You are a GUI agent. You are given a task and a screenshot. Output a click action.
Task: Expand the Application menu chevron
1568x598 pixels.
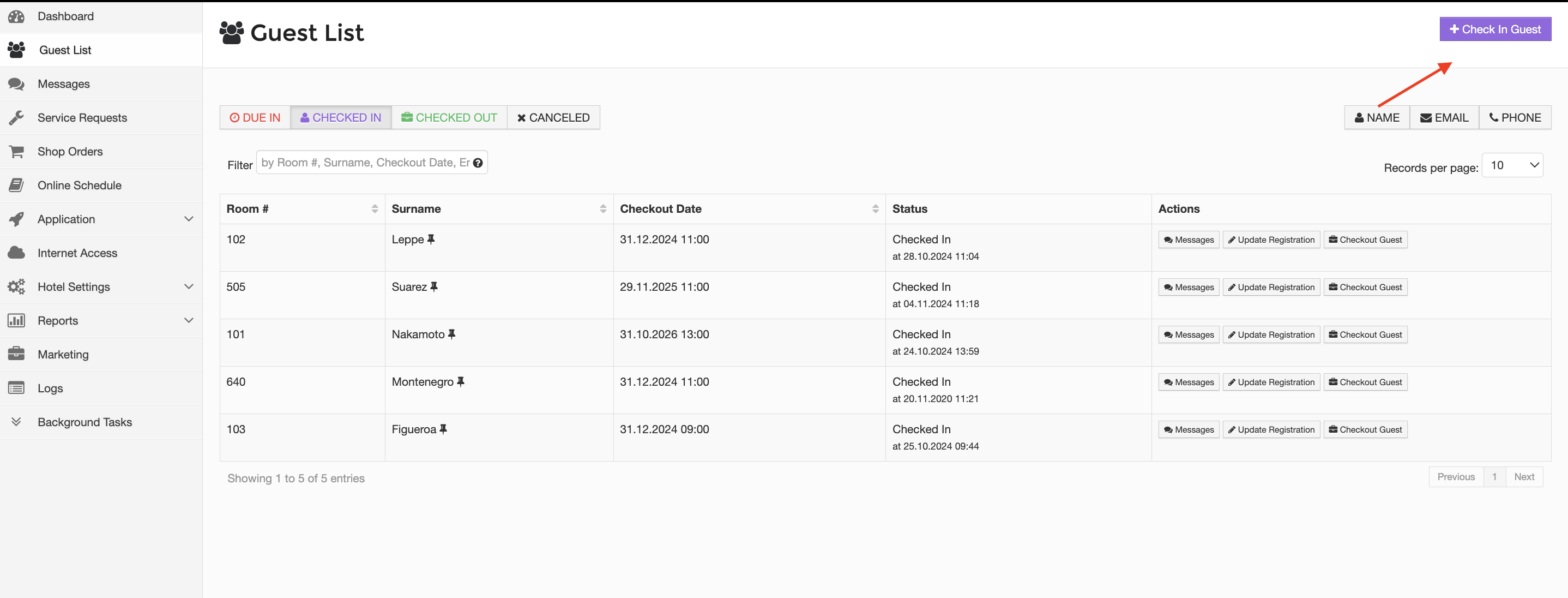point(189,219)
